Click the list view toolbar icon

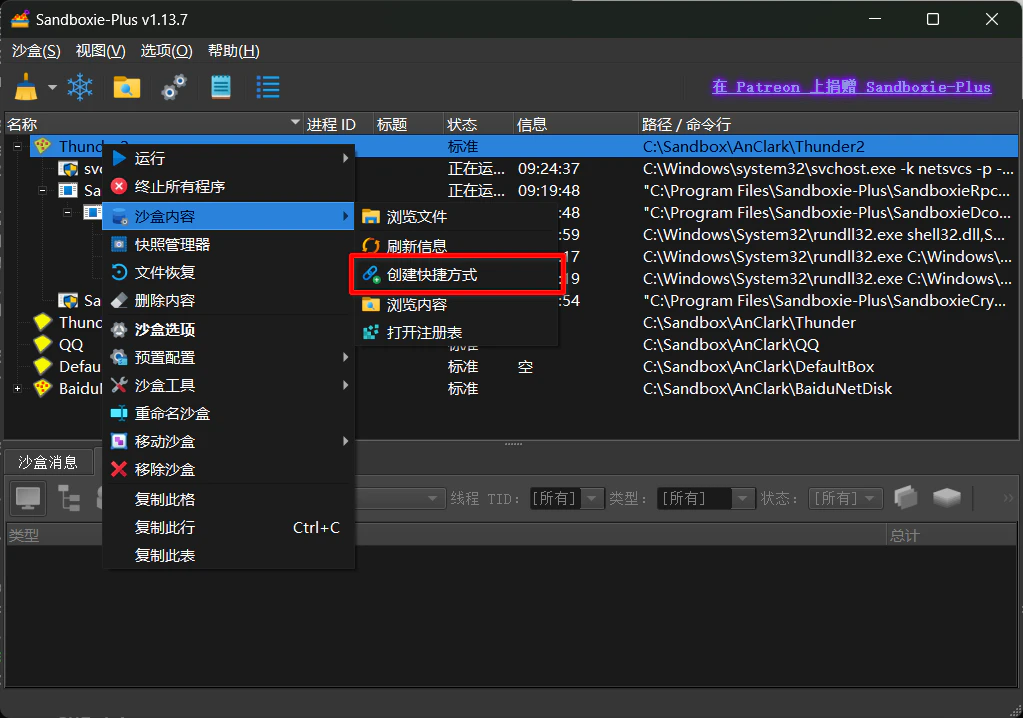click(268, 87)
